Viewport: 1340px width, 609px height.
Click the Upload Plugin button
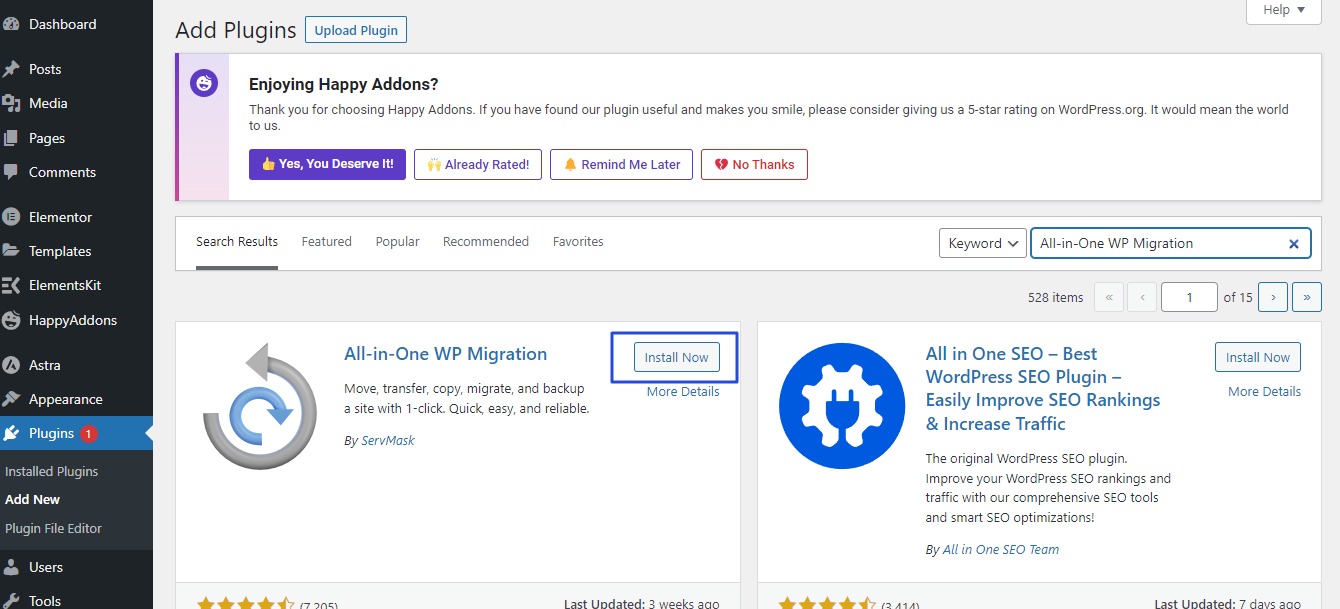pos(356,30)
